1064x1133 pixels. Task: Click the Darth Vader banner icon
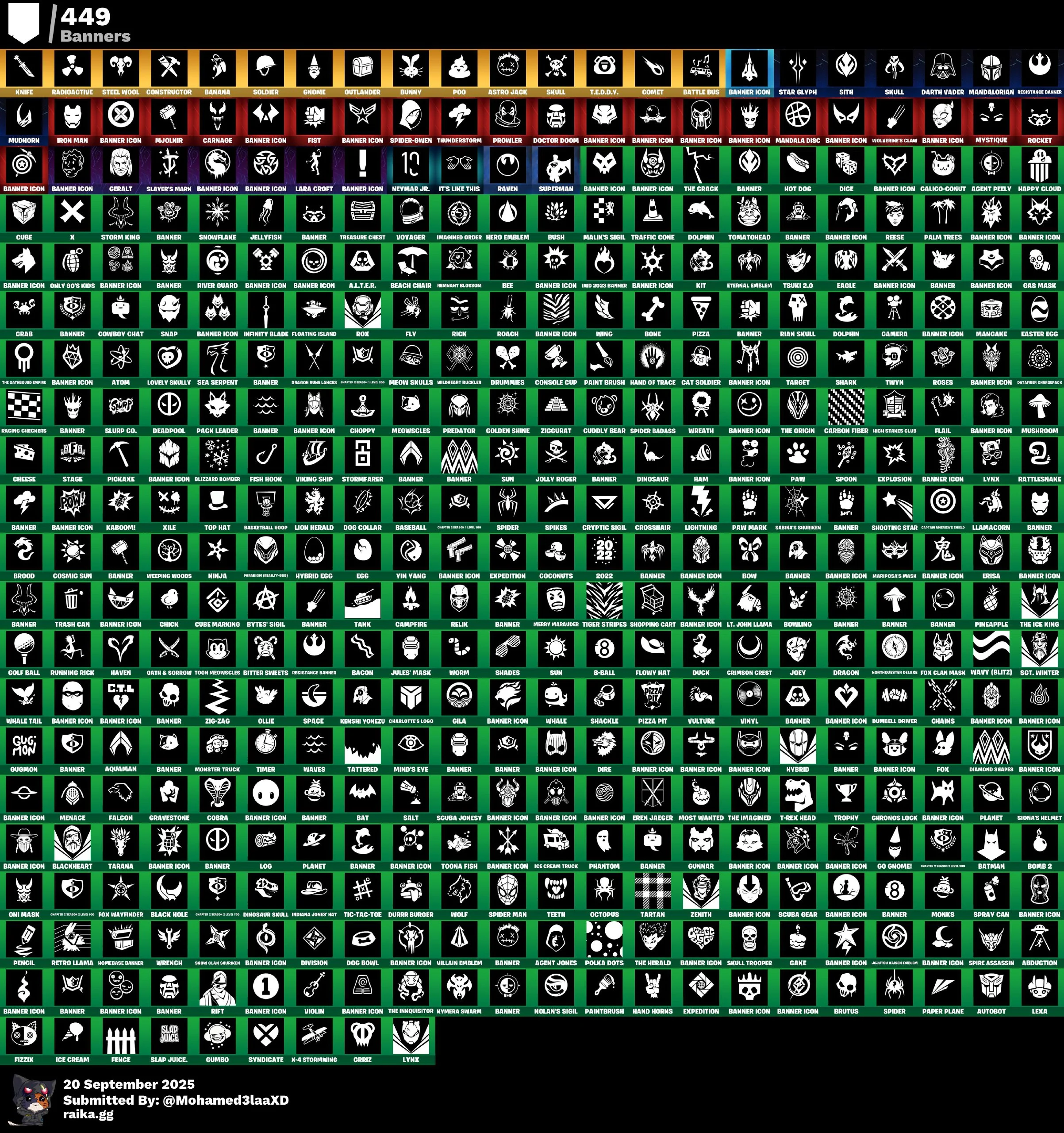coord(943,69)
